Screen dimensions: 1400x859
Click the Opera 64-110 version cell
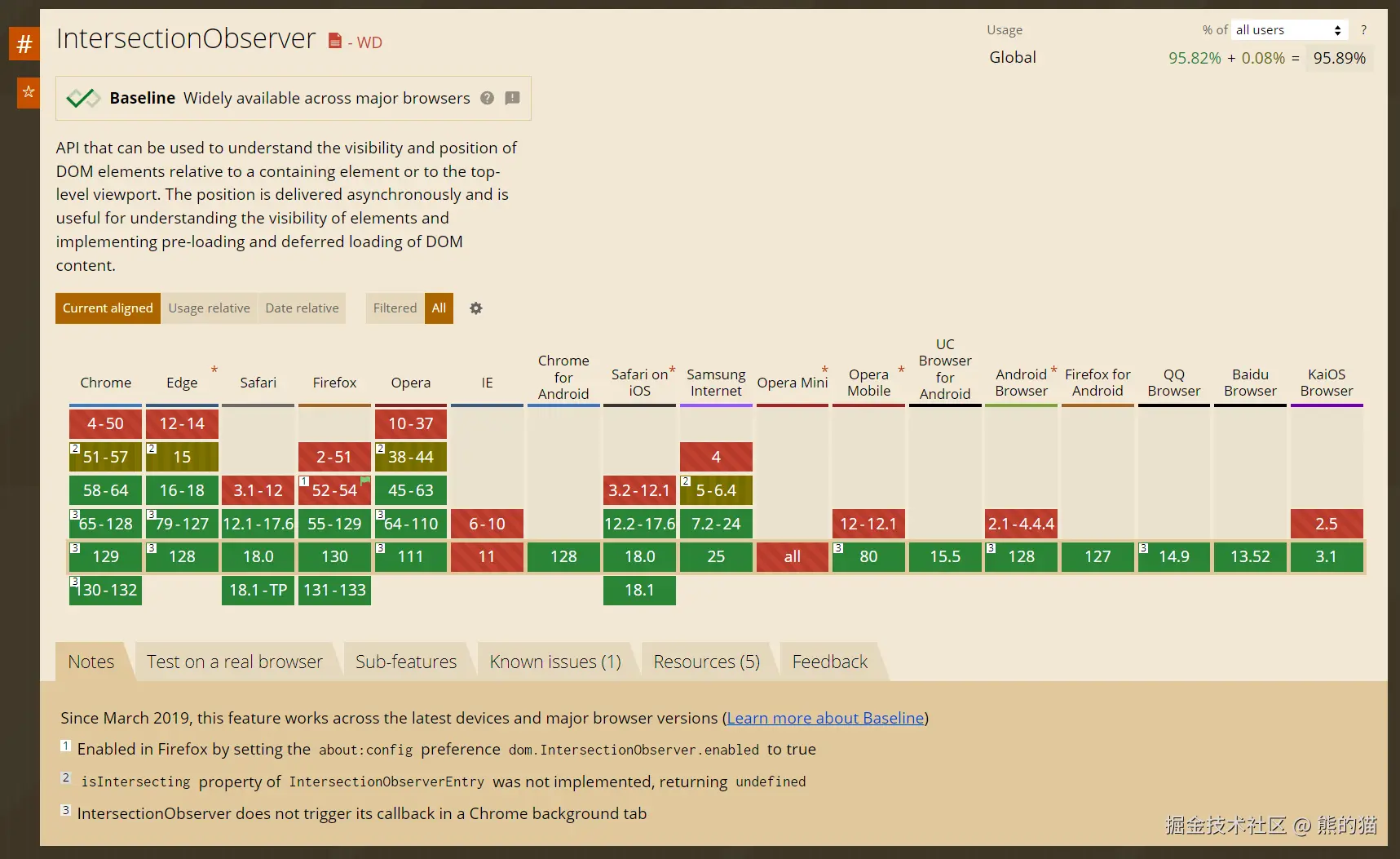411,524
